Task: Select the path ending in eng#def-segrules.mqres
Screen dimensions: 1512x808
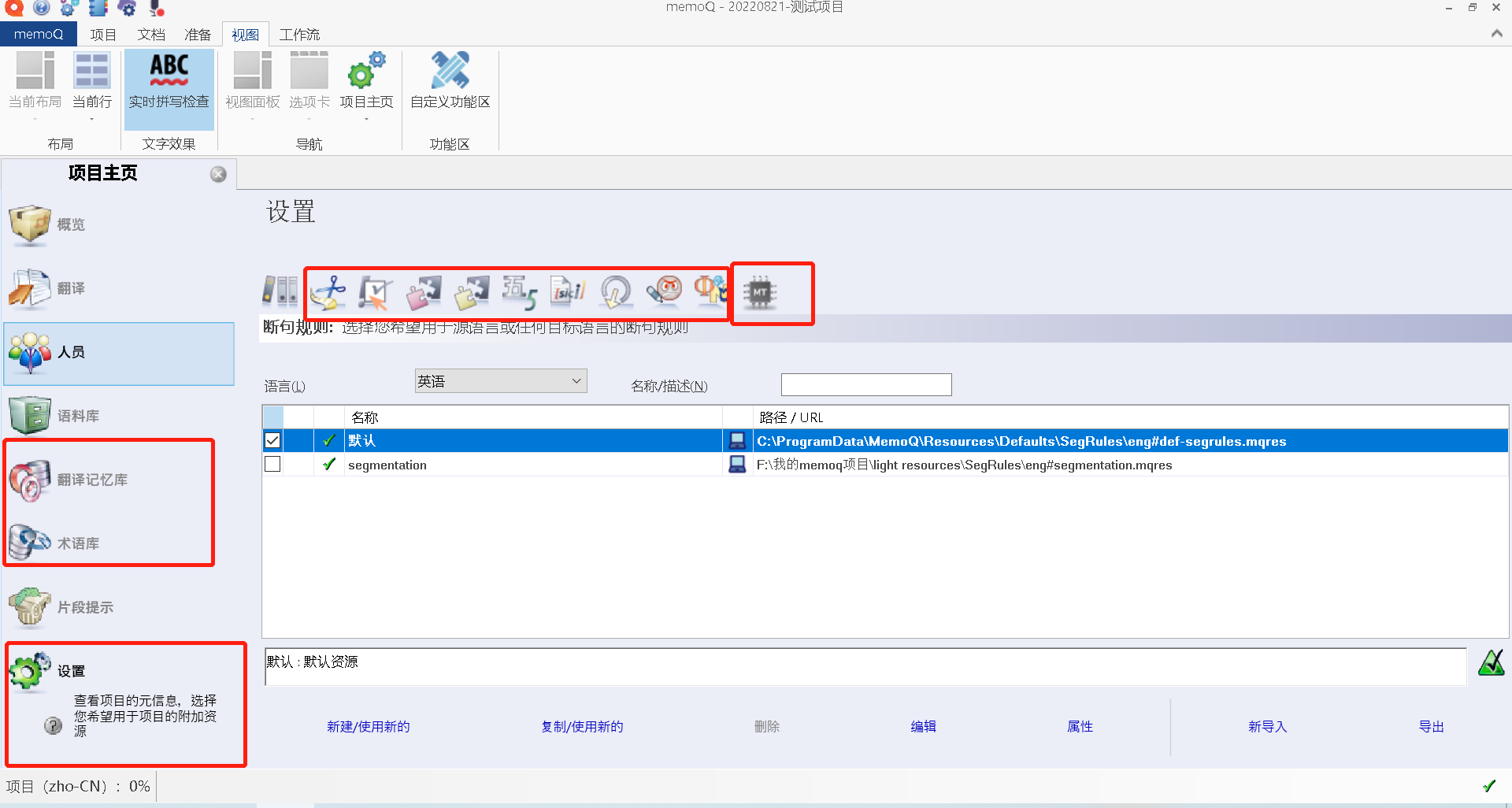Action: pos(1021,441)
